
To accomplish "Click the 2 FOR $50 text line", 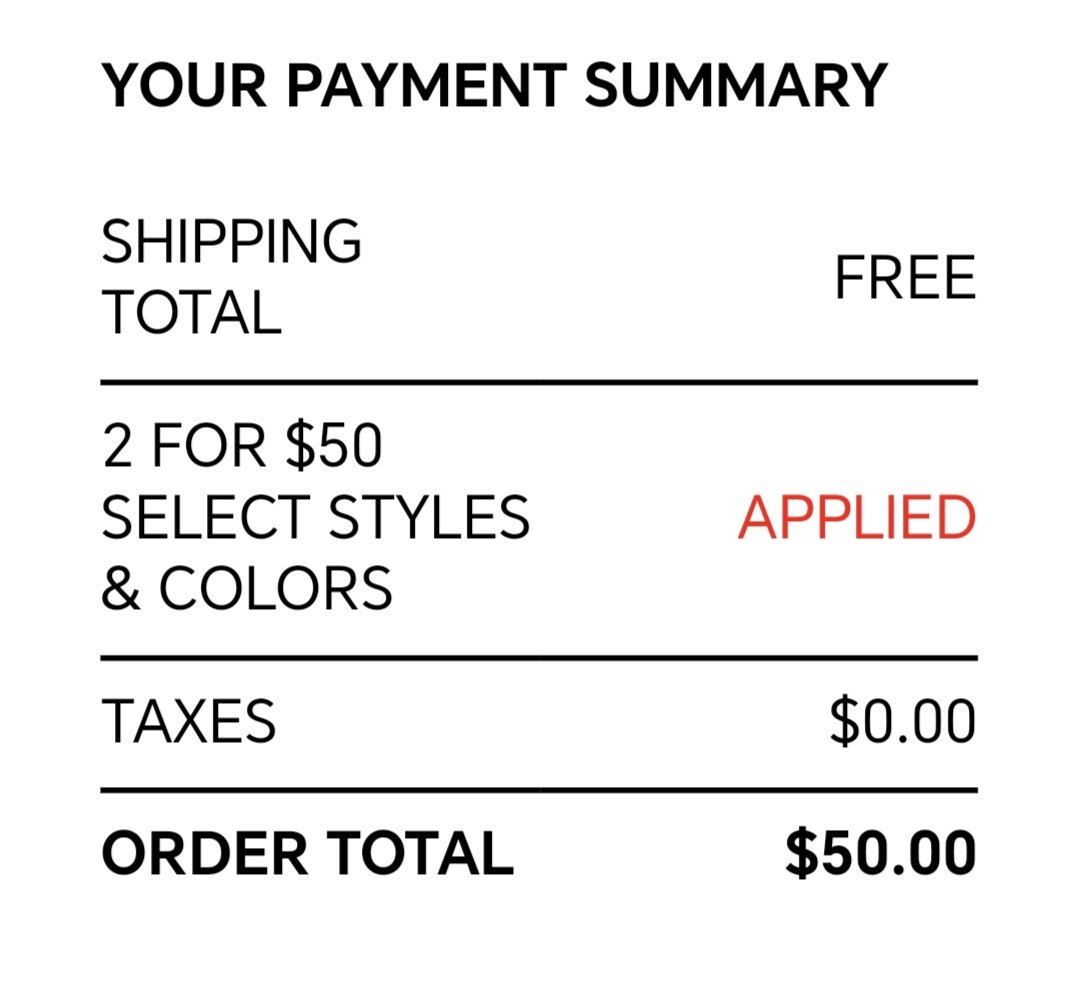I will point(242,446).
